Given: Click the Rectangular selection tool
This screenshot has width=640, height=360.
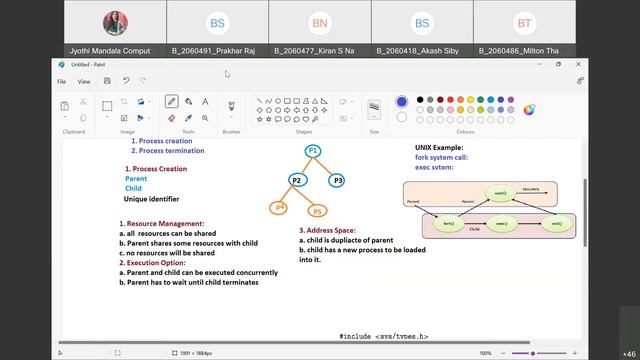Looking at the screenshot, I should pyautogui.click(x=107, y=106).
